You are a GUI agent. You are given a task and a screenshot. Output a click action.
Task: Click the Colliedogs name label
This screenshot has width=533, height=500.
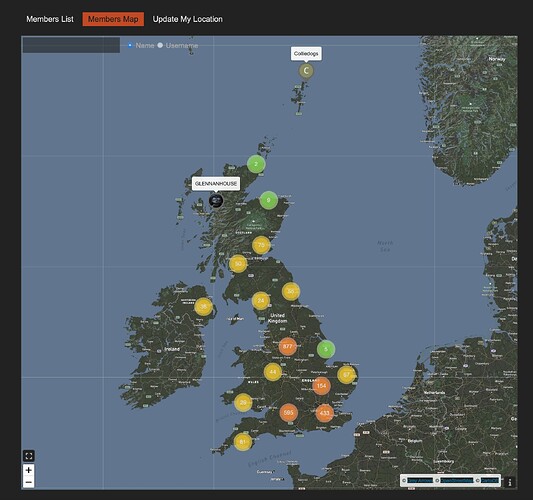(x=306, y=54)
